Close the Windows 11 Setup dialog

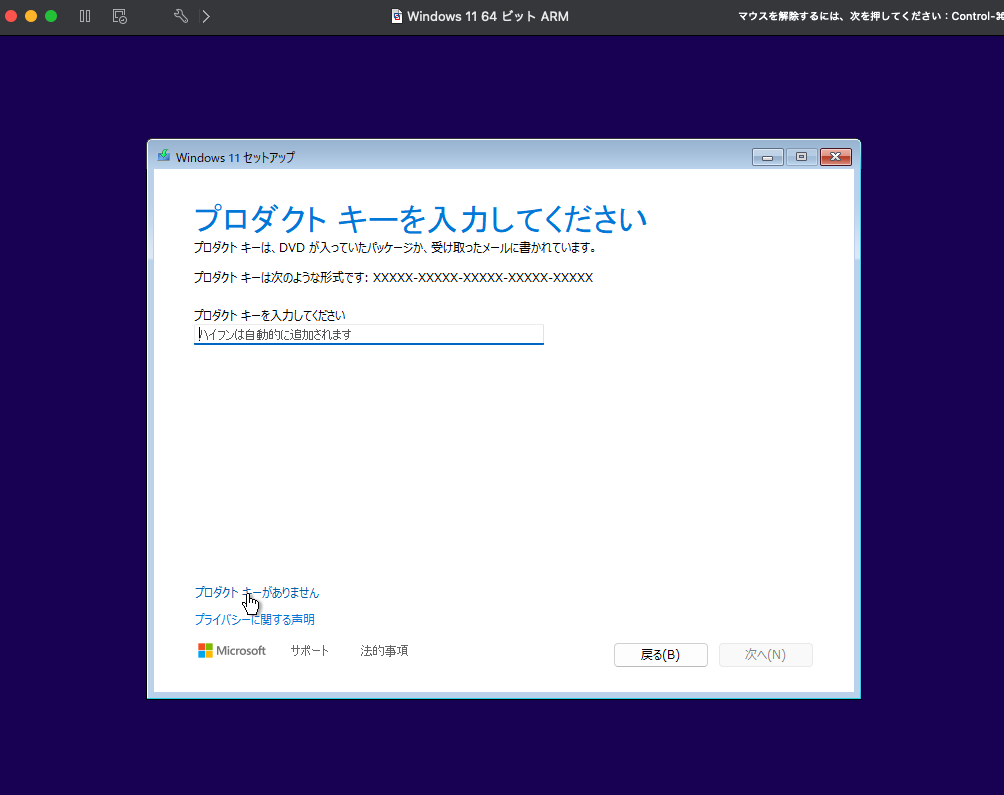835,157
